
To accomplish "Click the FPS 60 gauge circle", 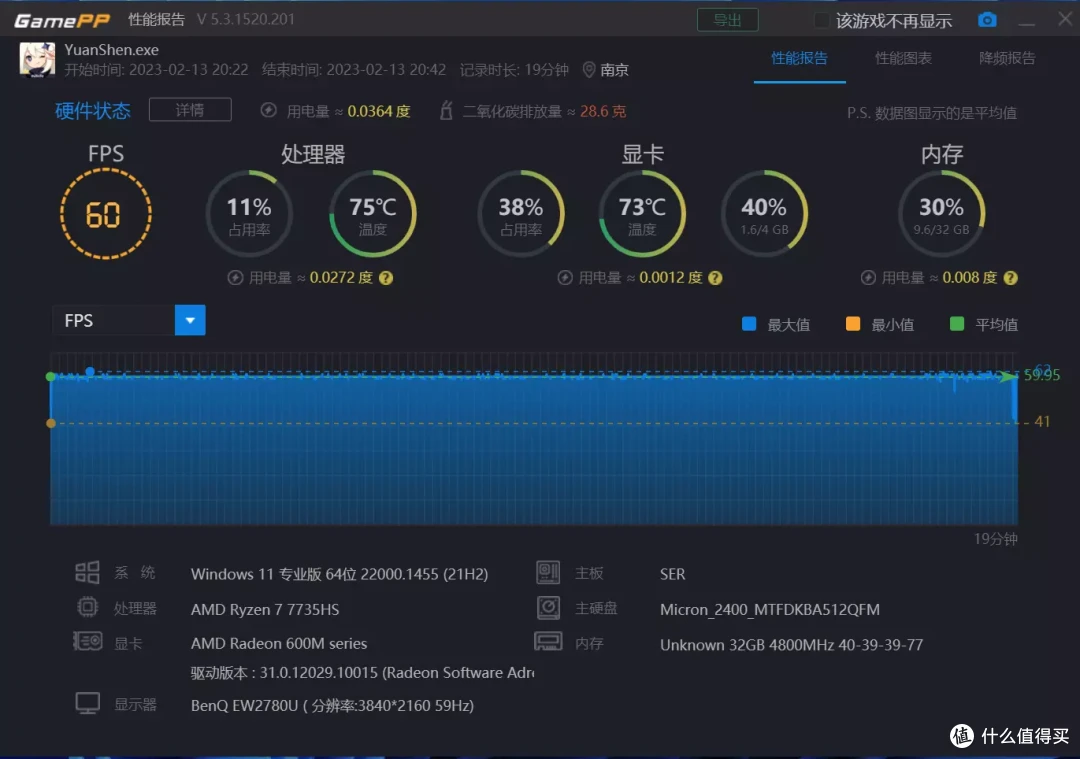I will (x=105, y=214).
